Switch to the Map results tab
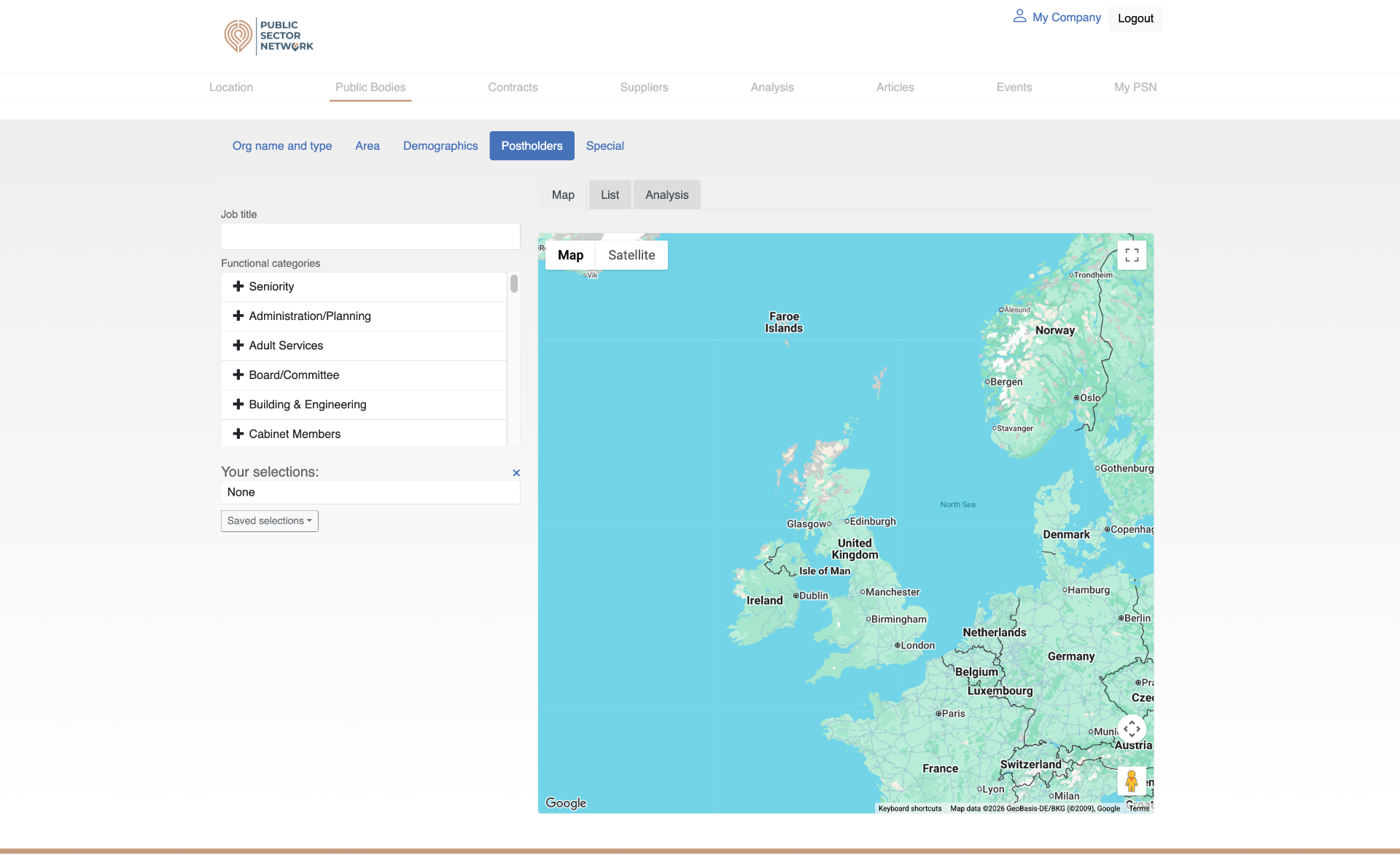The image size is (1400, 855). [563, 195]
